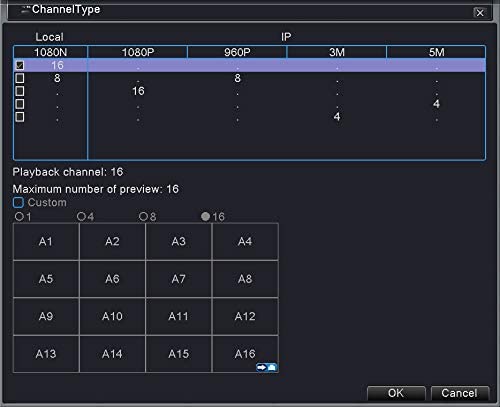Image resolution: width=500 pixels, height=407 pixels.
Task: Click the 1080N column header
Action: tap(51, 52)
